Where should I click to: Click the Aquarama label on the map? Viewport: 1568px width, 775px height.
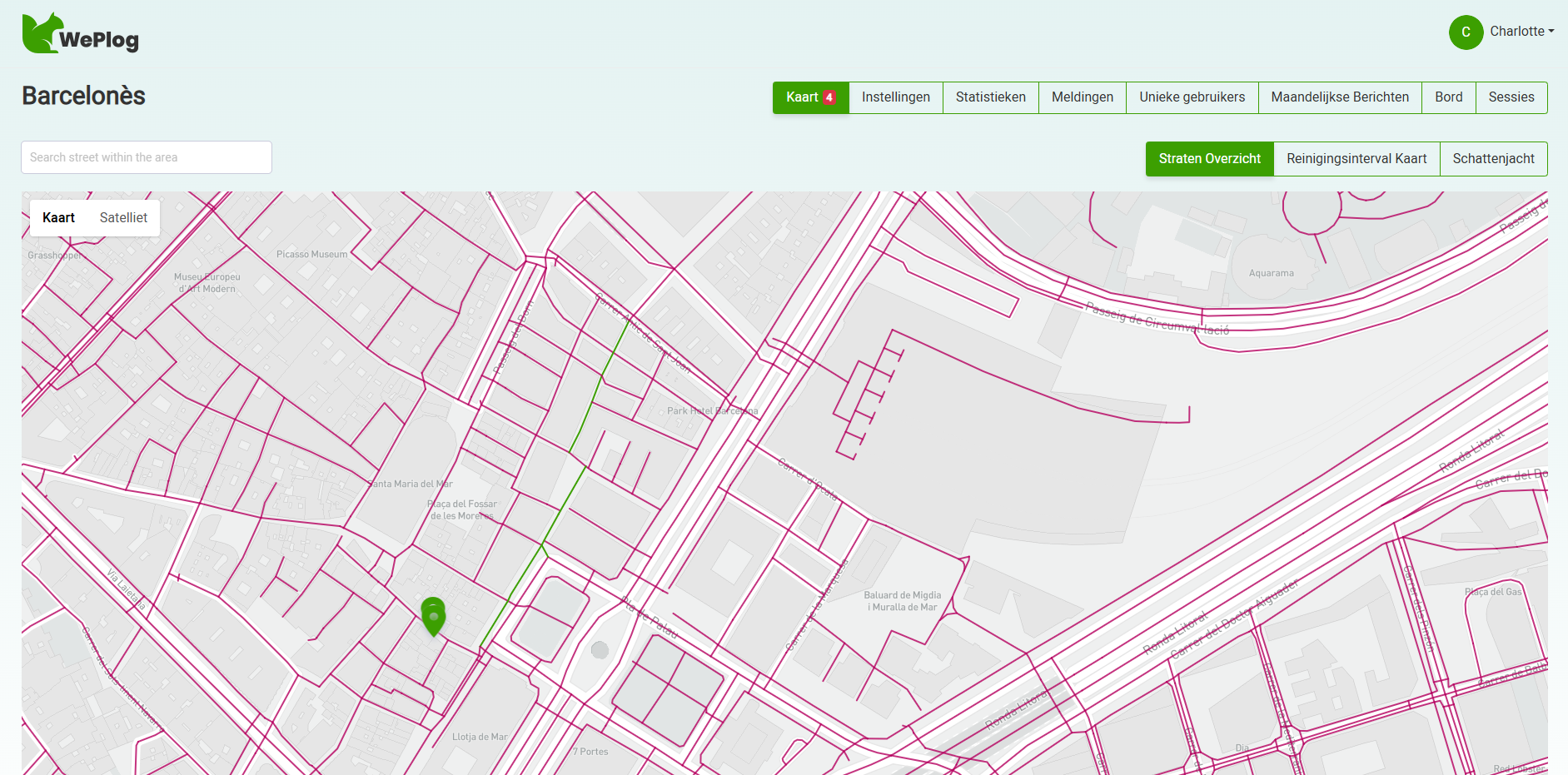pyautogui.click(x=1271, y=273)
